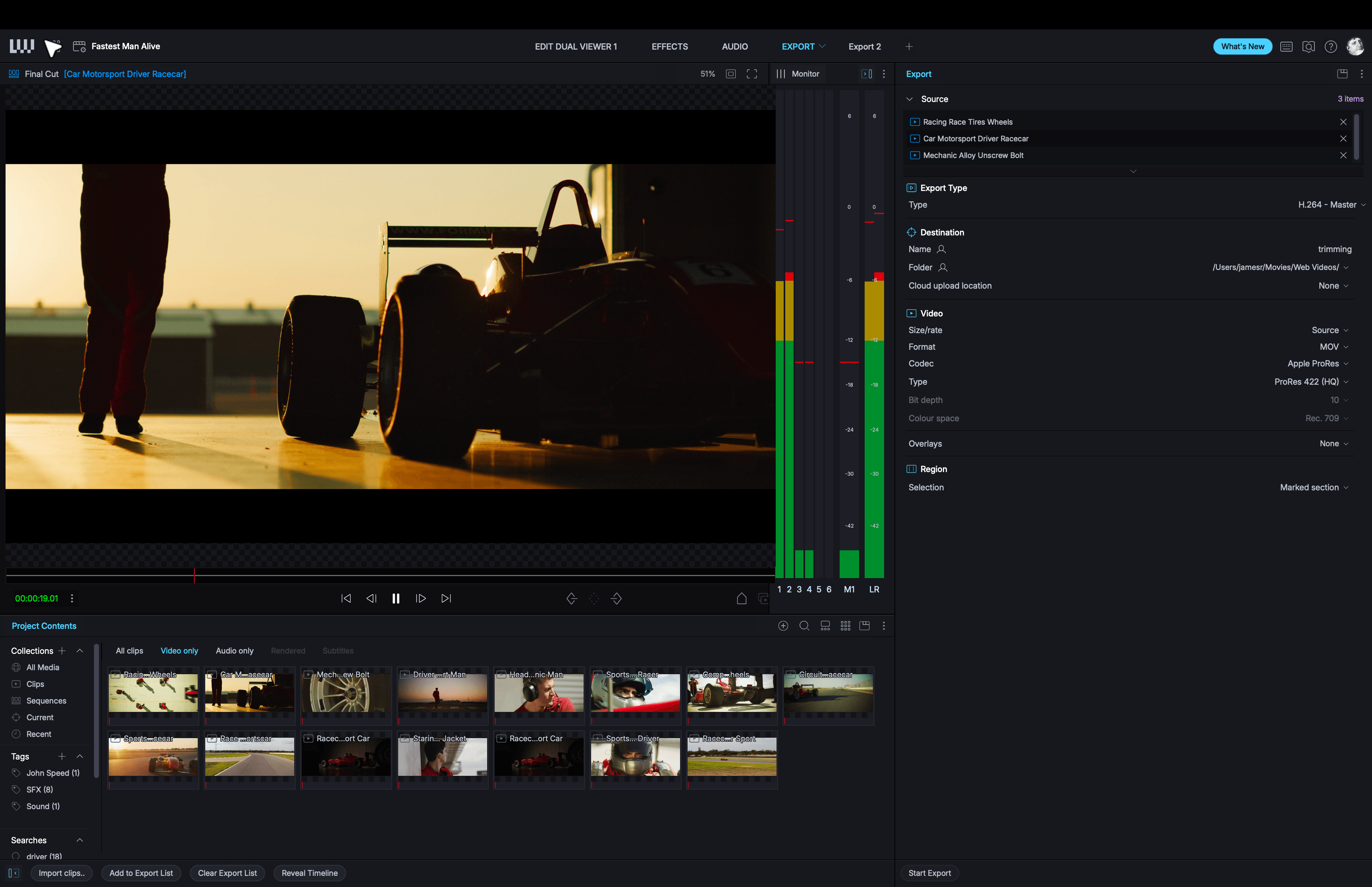Show All clips filter
This screenshot has height=887, width=1372.
[x=129, y=651]
